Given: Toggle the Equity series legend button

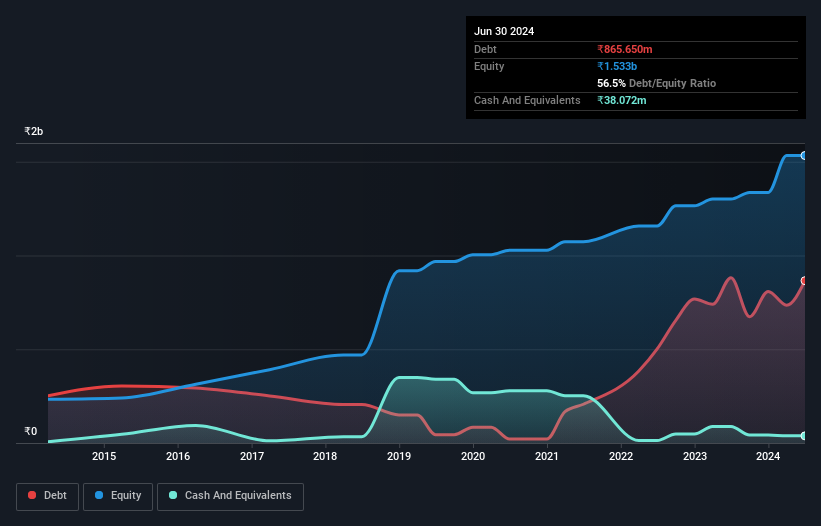Looking at the screenshot, I should click(x=118, y=496).
